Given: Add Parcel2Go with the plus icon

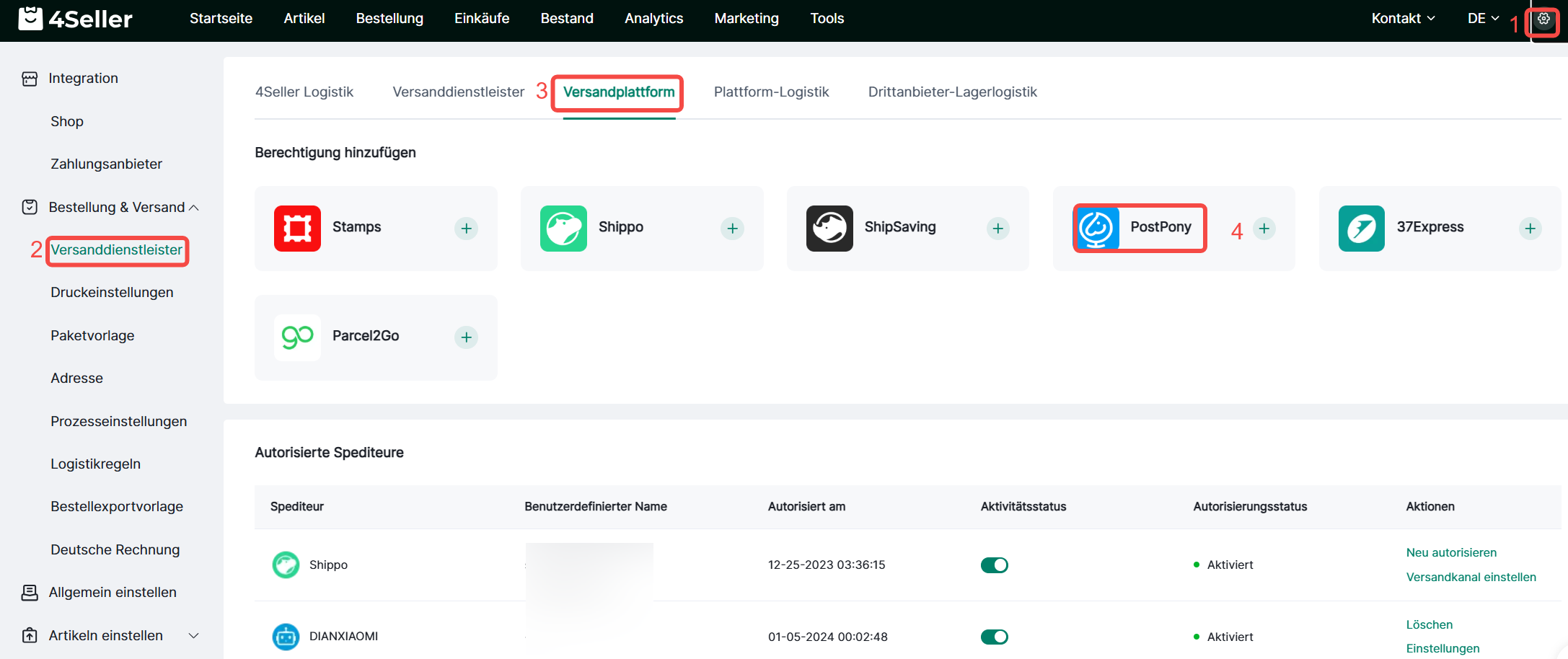Looking at the screenshot, I should point(466,337).
